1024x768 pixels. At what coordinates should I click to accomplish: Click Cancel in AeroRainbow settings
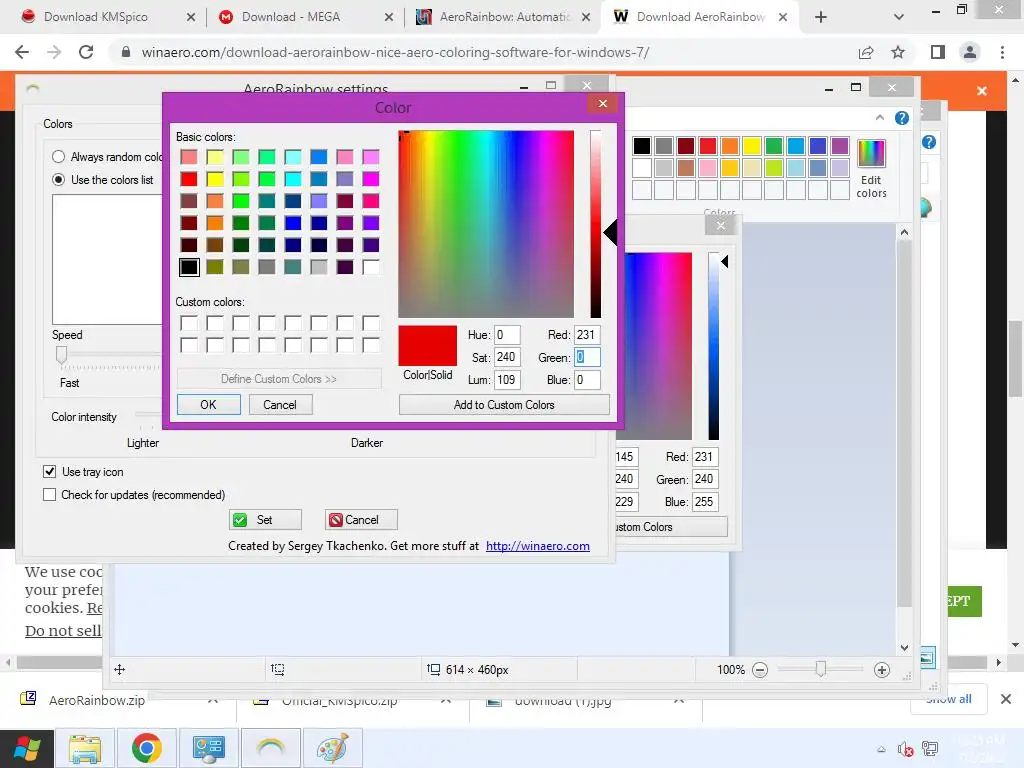coord(361,520)
